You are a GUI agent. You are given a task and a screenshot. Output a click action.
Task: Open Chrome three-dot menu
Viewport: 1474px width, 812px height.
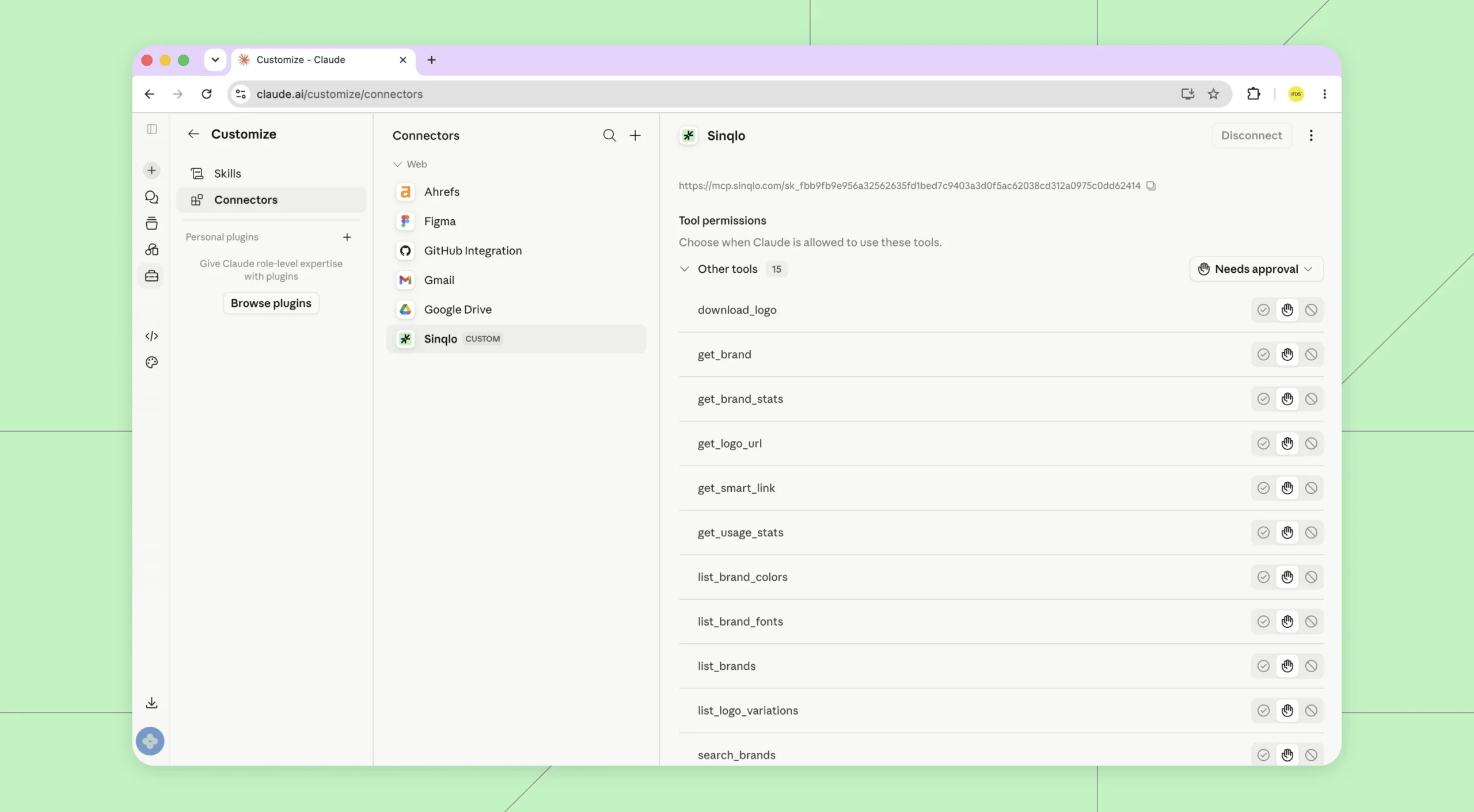pyautogui.click(x=1325, y=94)
